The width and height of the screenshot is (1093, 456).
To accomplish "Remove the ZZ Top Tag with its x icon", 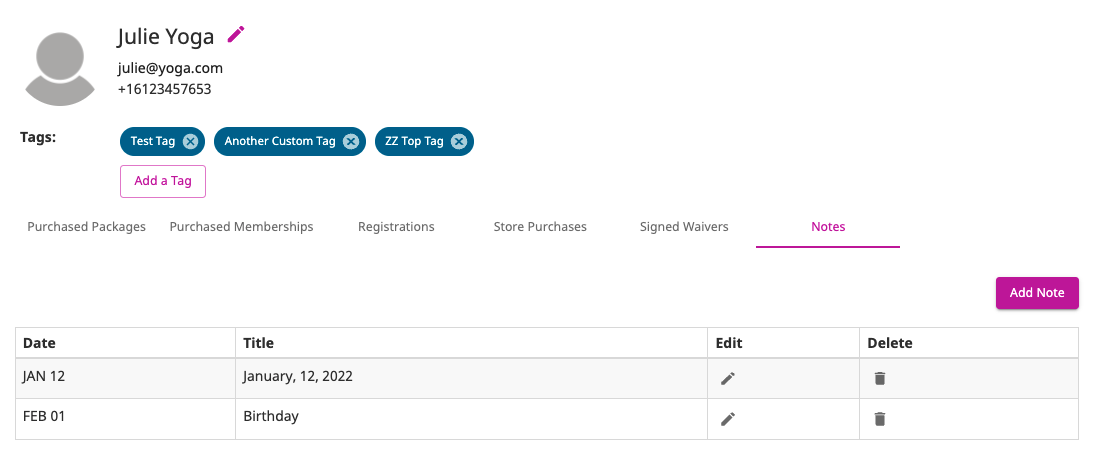I will coord(458,142).
